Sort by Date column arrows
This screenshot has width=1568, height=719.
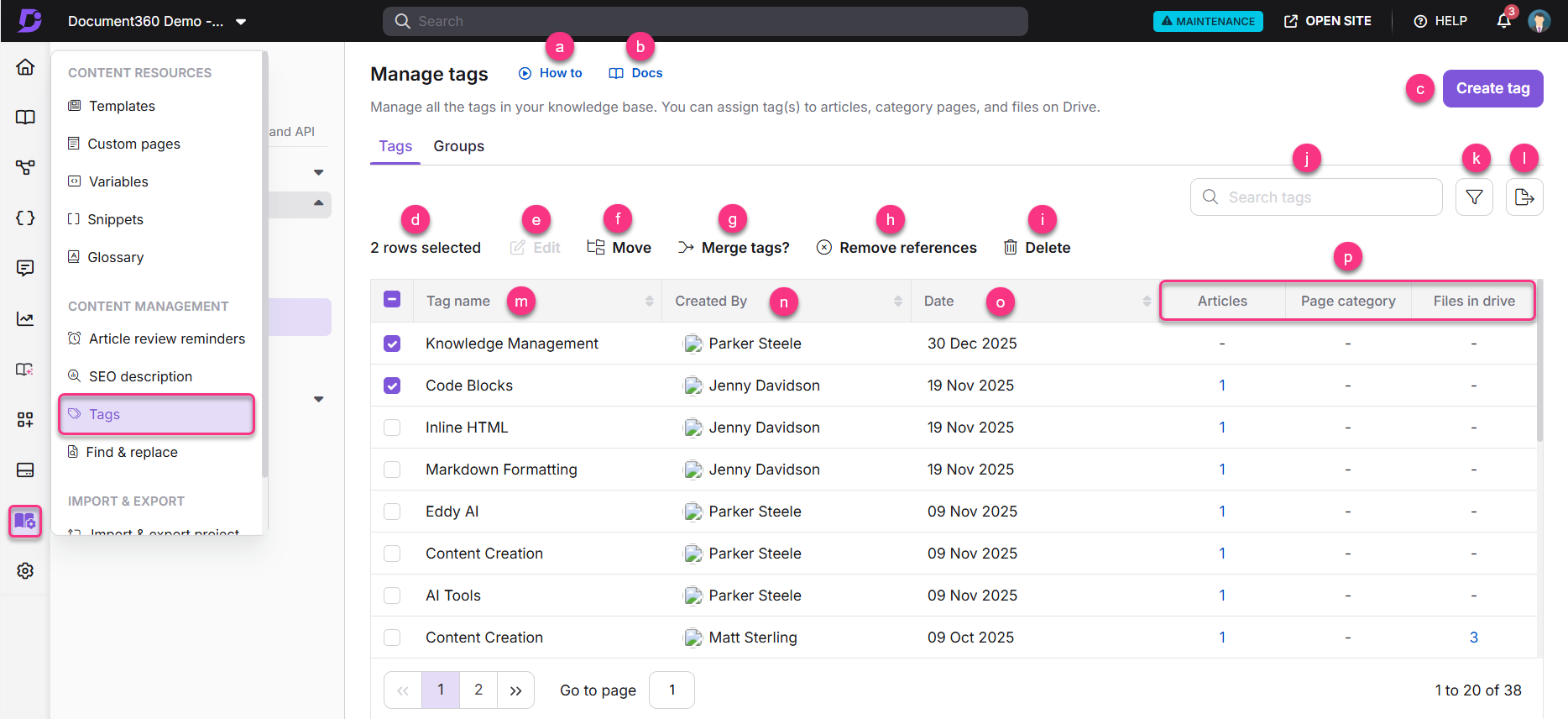[x=1147, y=301]
